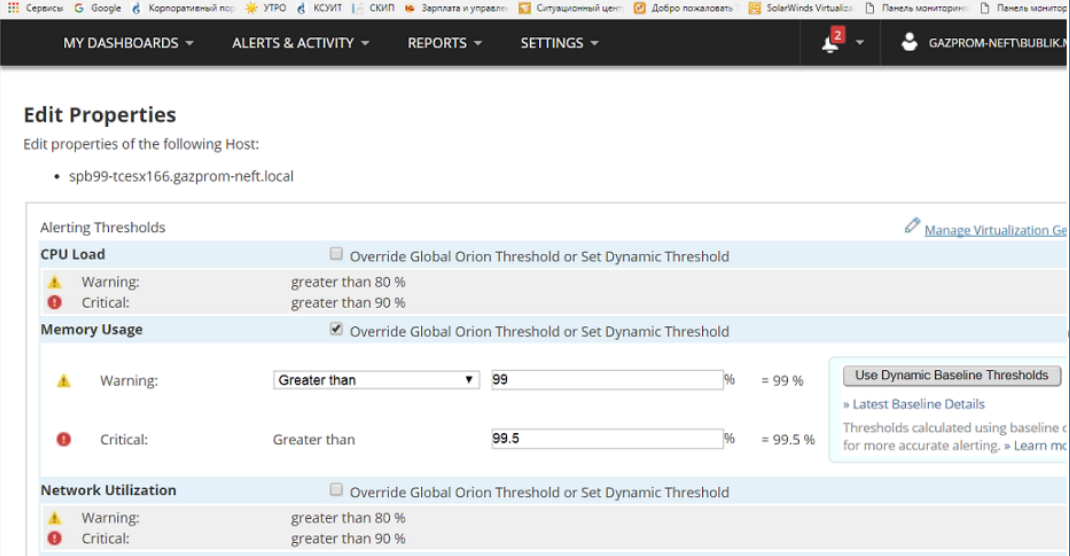The width and height of the screenshot is (1070, 556).
Task: Click the CPU Load warning triangle icon
Action: pyautogui.click(x=55, y=282)
